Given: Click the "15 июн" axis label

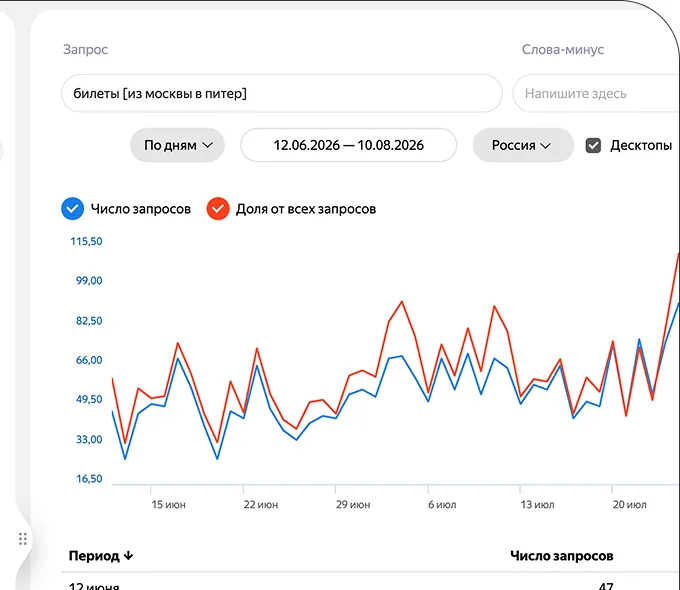Looking at the screenshot, I should click(x=168, y=505).
